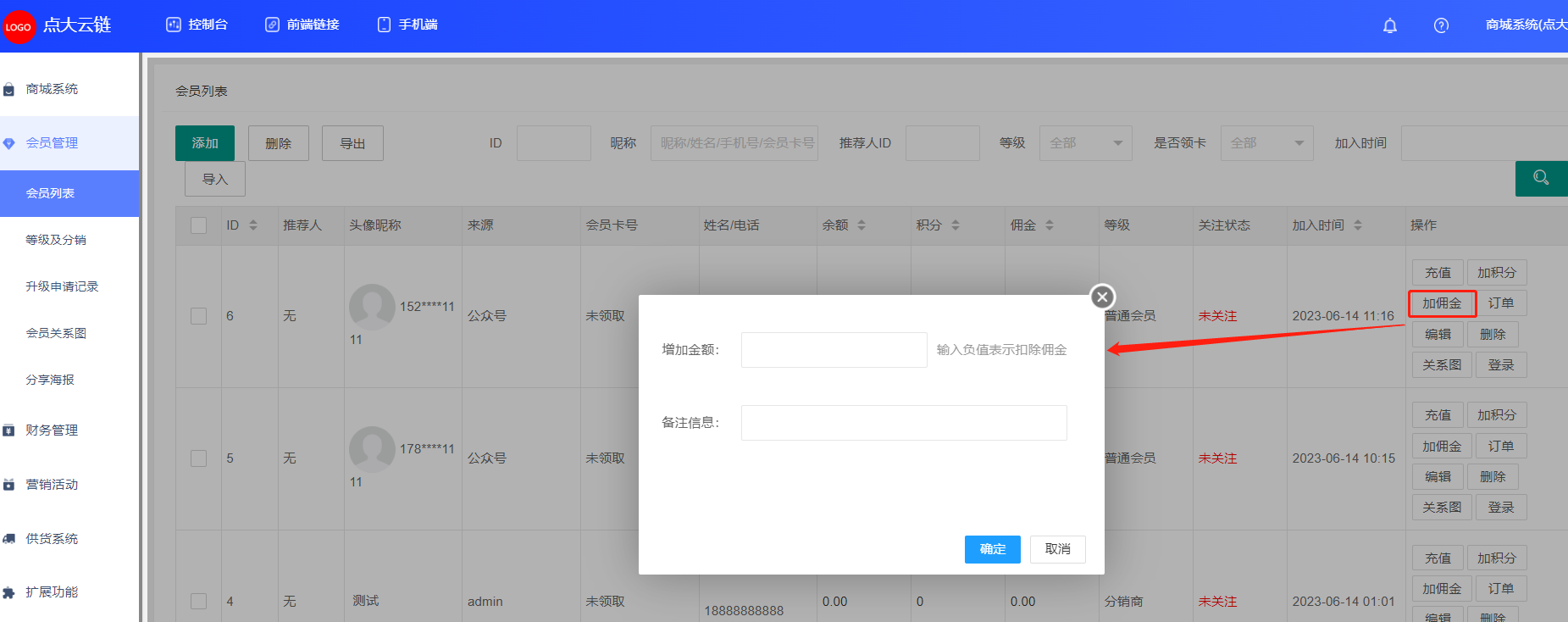Click 加佣金 for member ID 6
This screenshot has height=622, width=1568.
point(1442,303)
